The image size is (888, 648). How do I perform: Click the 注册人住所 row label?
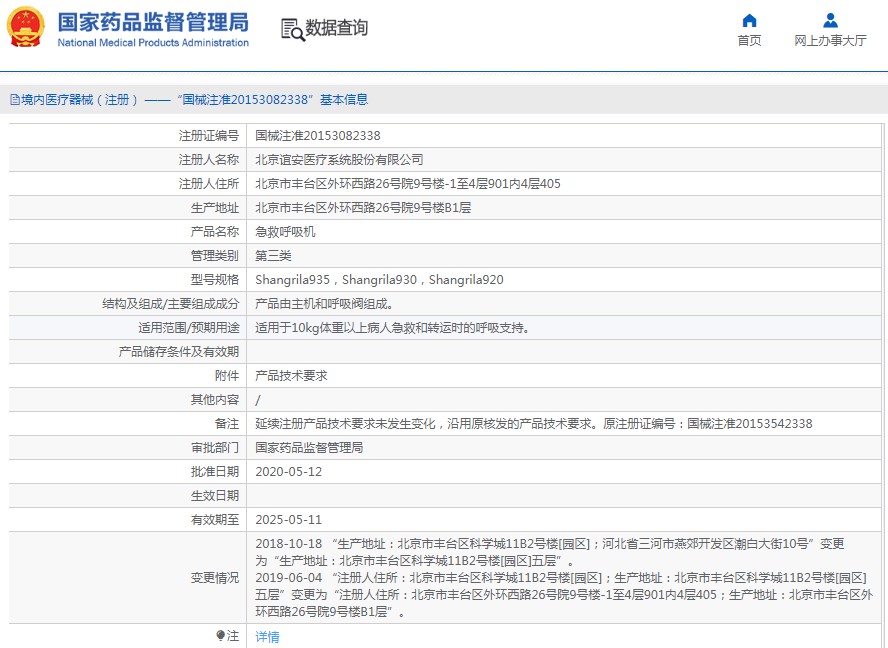209,184
